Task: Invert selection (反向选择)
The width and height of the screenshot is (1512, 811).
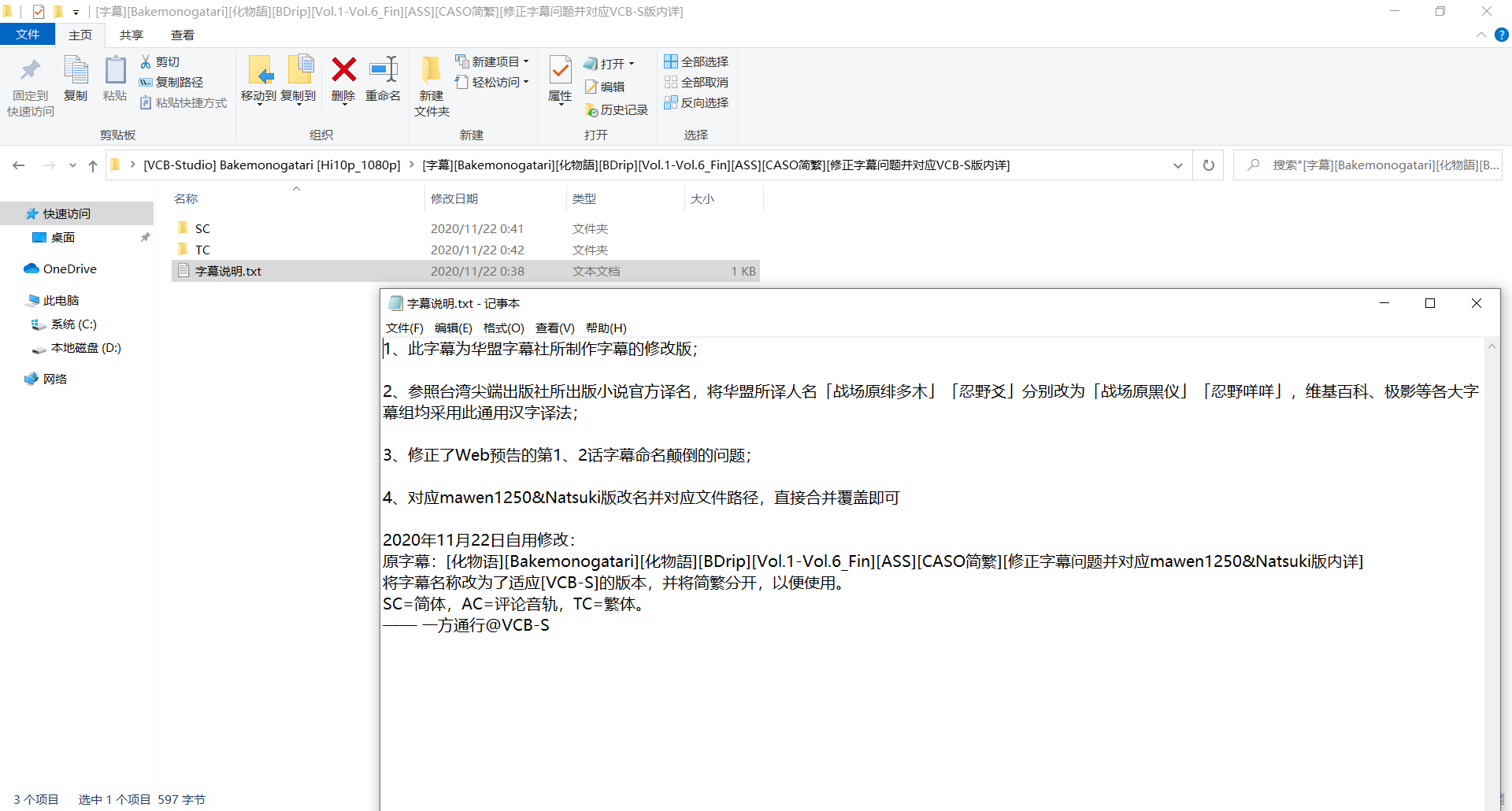Action: click(696, 102)
